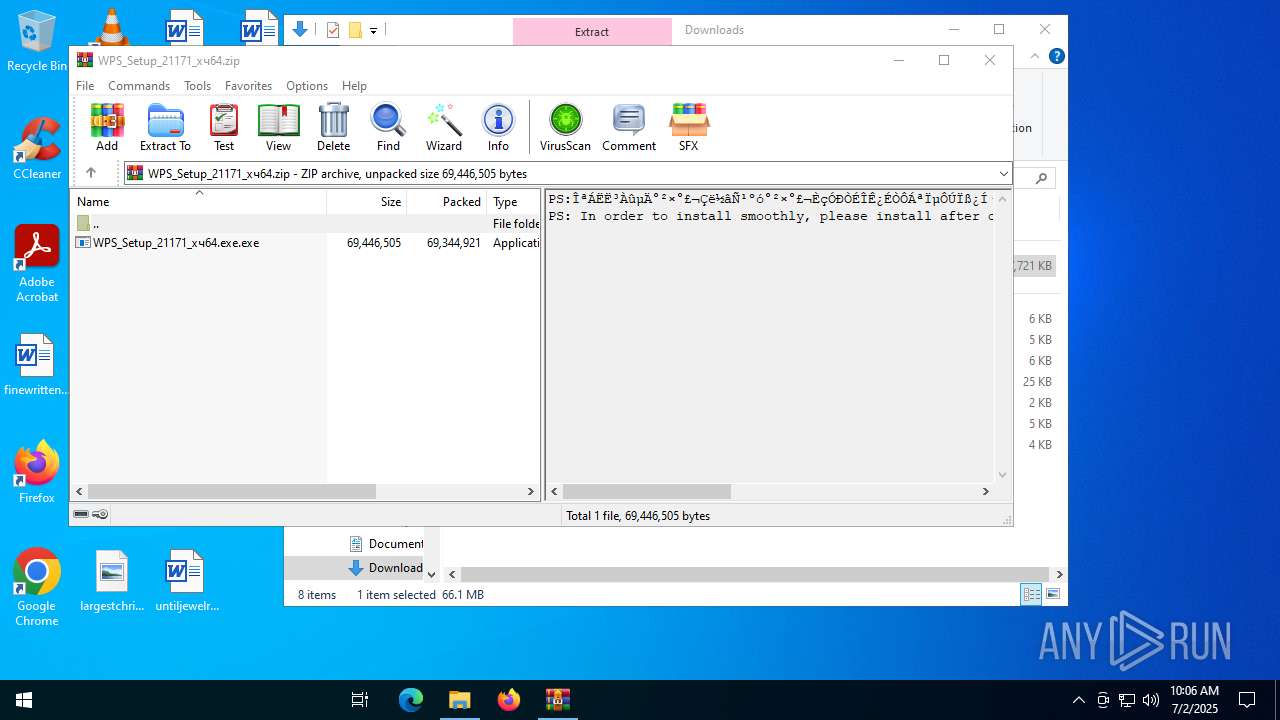The height and width of the screenshot is (720, 1280).
Task: Select the Downloads folder in Explorer tree
Action: click(386, 567)
